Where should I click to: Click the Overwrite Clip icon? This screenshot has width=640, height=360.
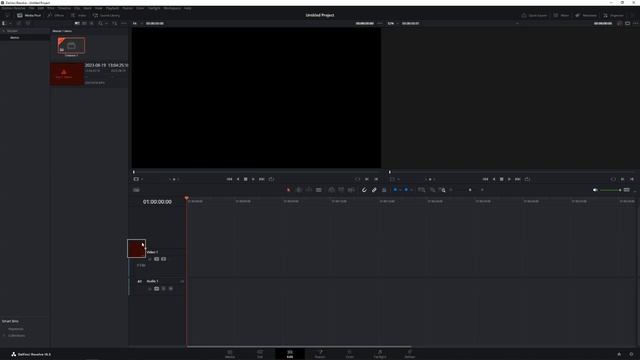pyautogui.click(x=341, y=190)
